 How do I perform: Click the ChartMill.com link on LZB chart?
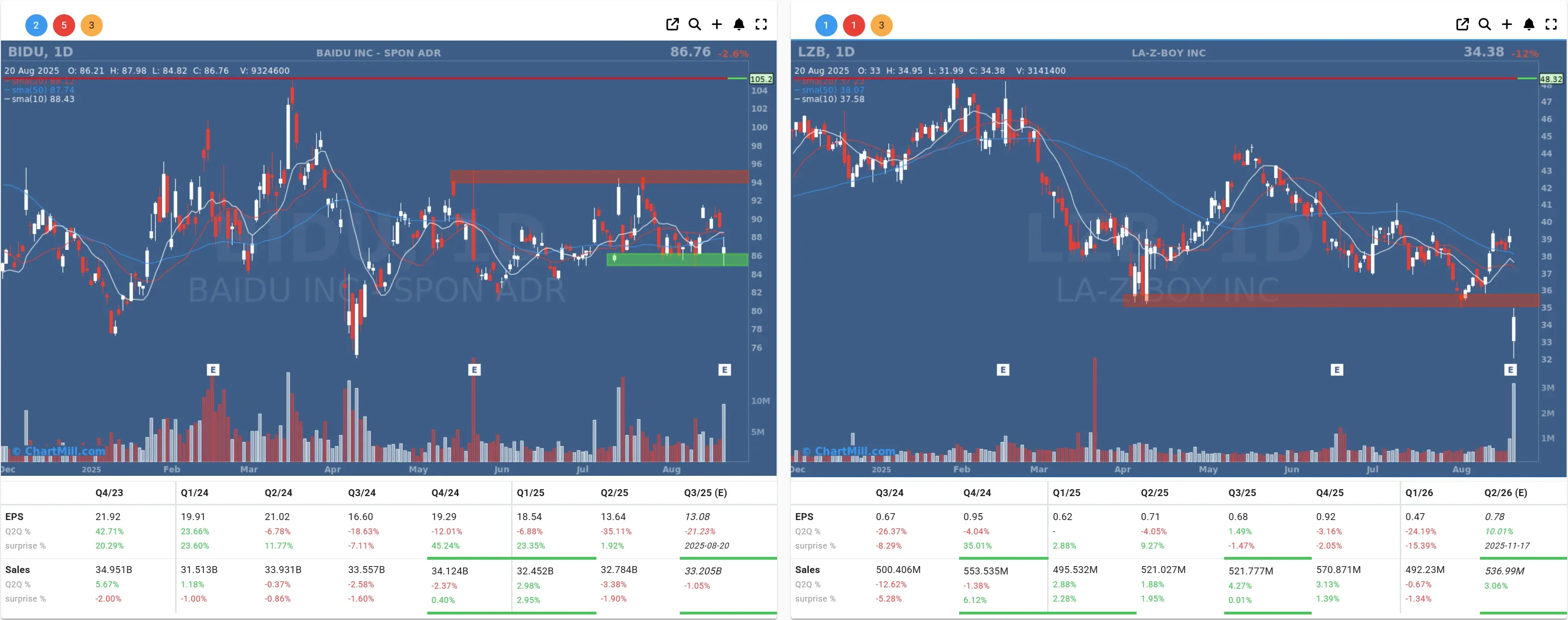coord(849,451)
